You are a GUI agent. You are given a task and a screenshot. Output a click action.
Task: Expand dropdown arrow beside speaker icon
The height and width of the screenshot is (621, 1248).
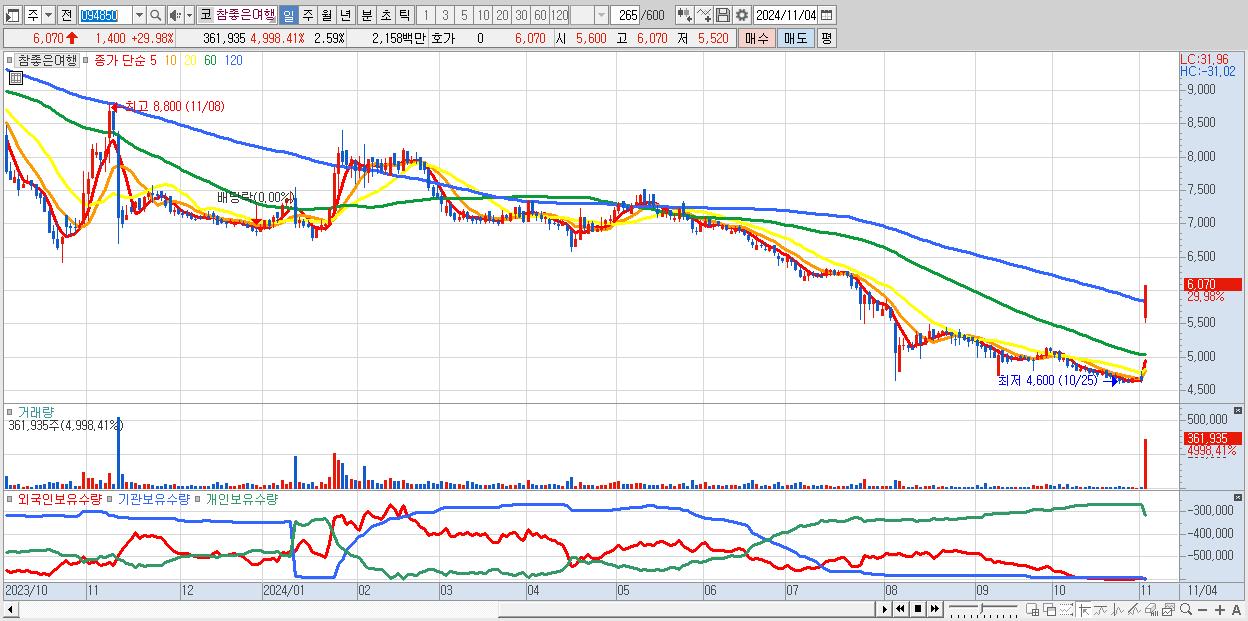(x=189, y=15)
